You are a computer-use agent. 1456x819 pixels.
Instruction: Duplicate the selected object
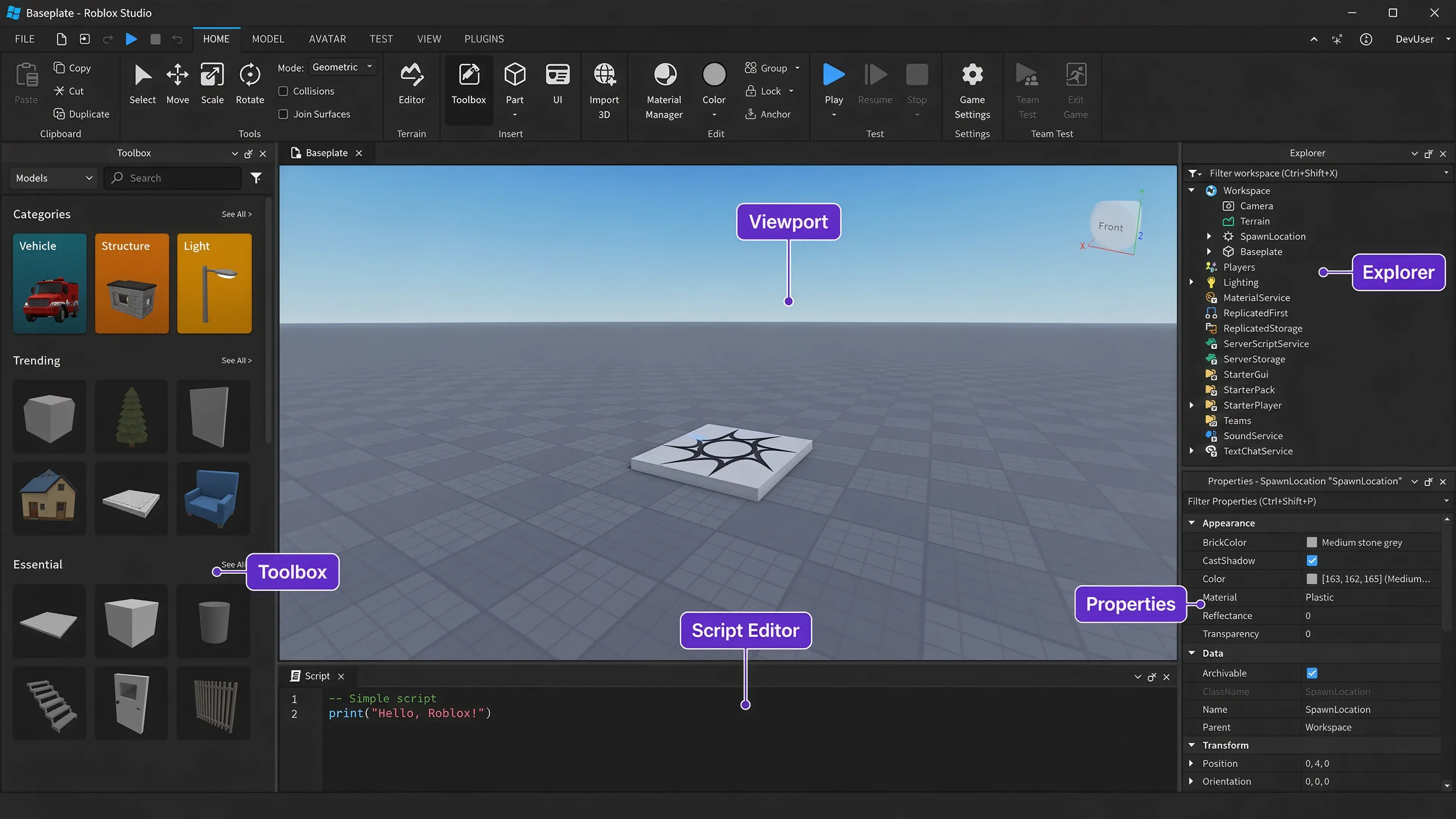(x=82, y=114)
